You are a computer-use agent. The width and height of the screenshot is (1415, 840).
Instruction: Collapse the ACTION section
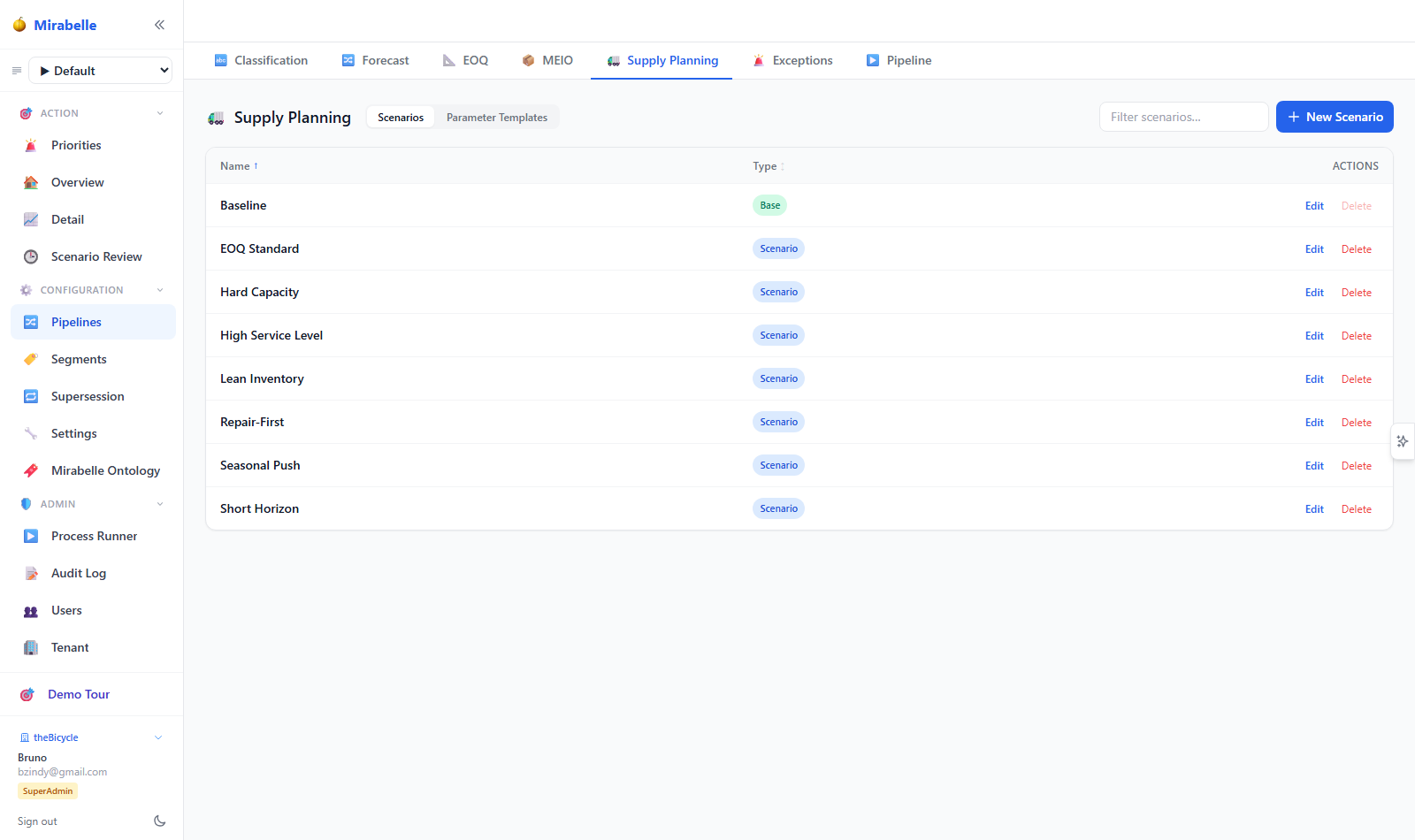pos(160,113)
